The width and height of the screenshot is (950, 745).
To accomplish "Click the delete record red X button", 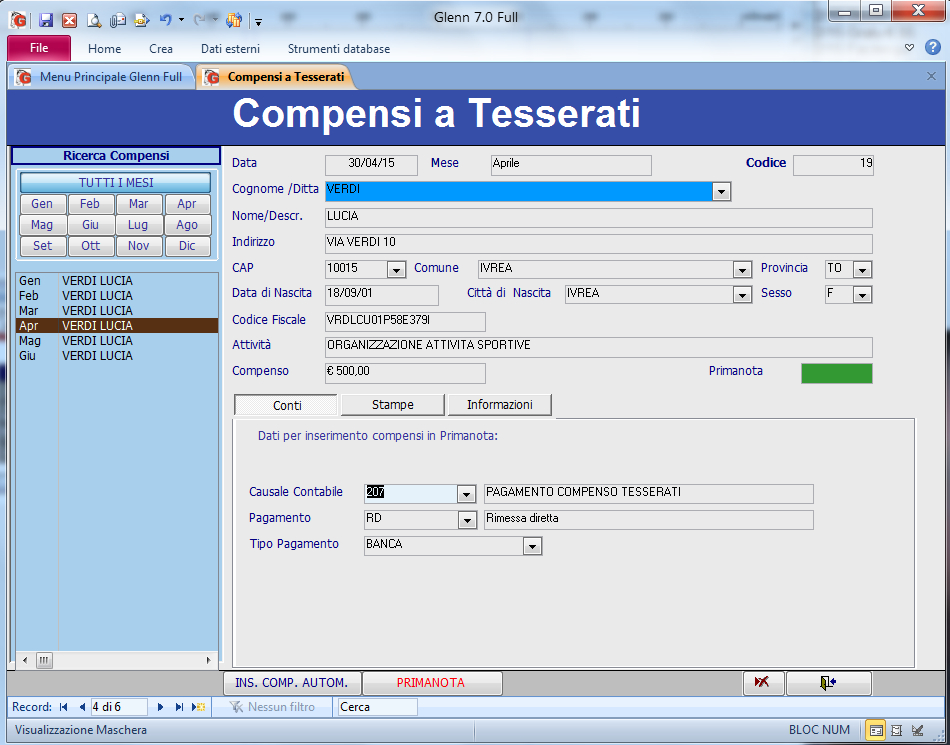I will tap(763, 683).
